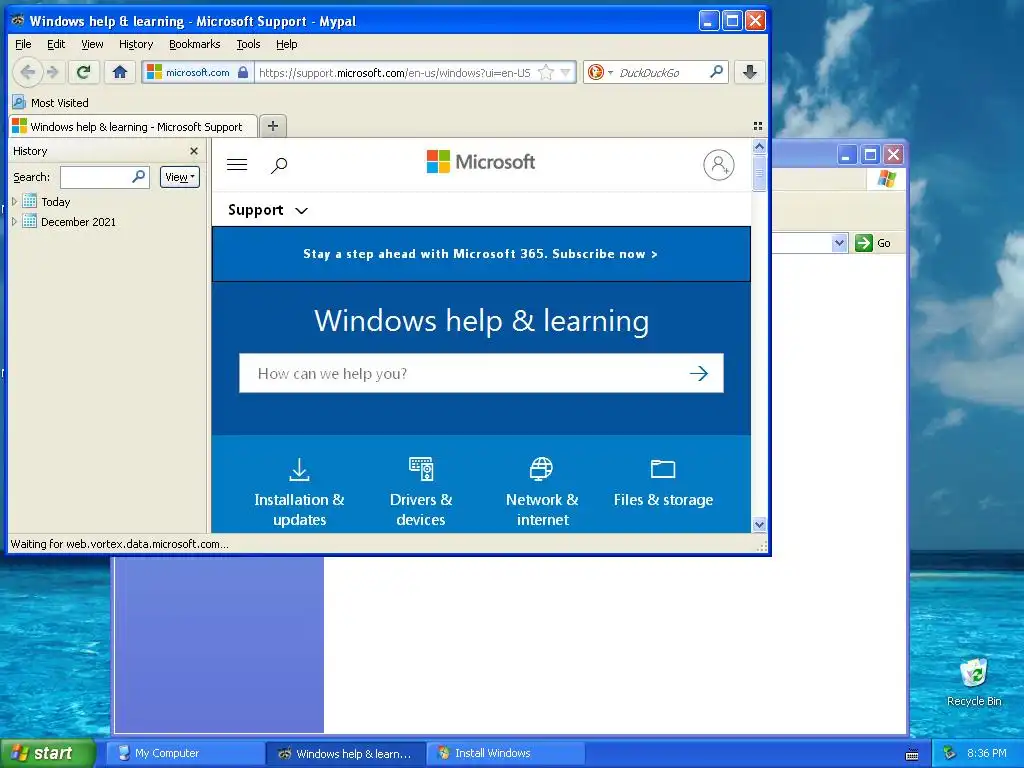Click the Microsoft page search magnifier
This screenshot has height=768, width=1024.
tap(279, 165)
